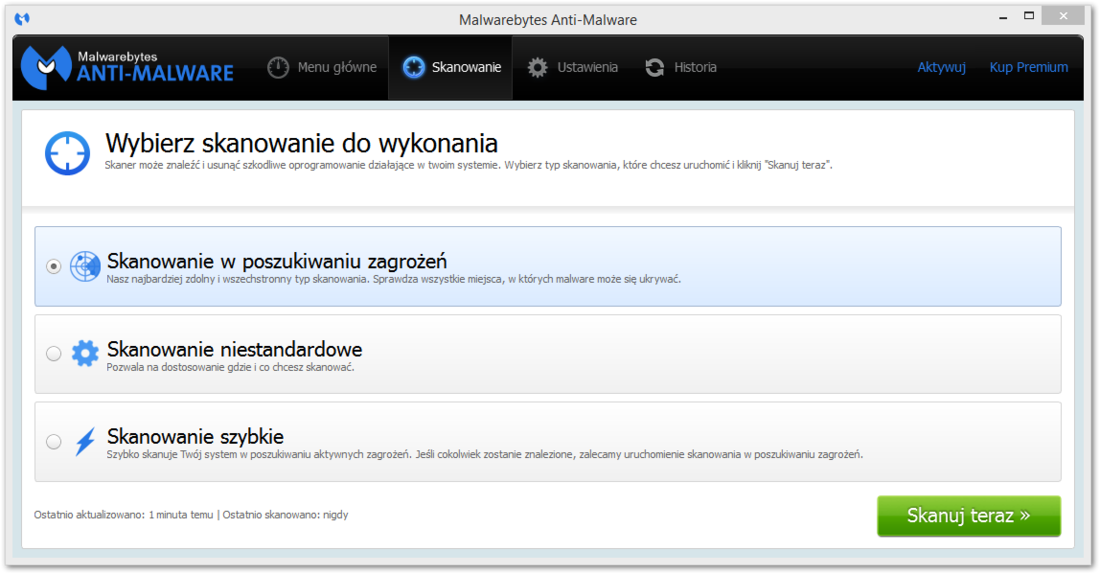This screenshot has width=1100, height=574.
Task: Click the Kup Premium link
Action: pyautogui.click(x=1028, y=67)
